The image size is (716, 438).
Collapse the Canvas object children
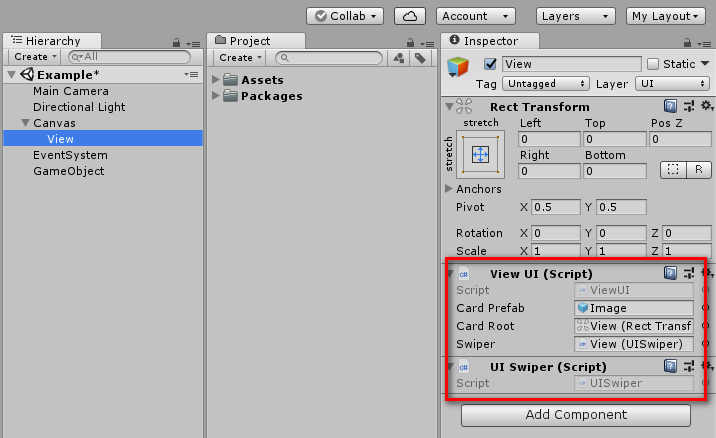click(x=26, y=123)
